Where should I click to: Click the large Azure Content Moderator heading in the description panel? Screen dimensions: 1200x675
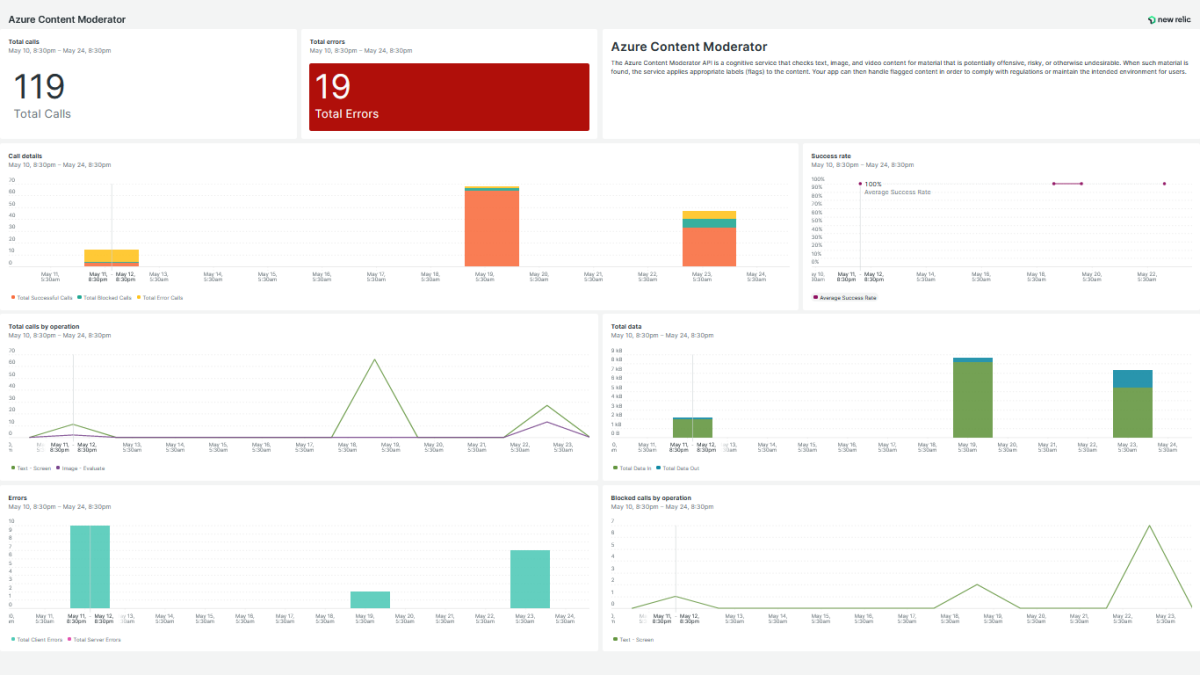click(x=689, y=47)
